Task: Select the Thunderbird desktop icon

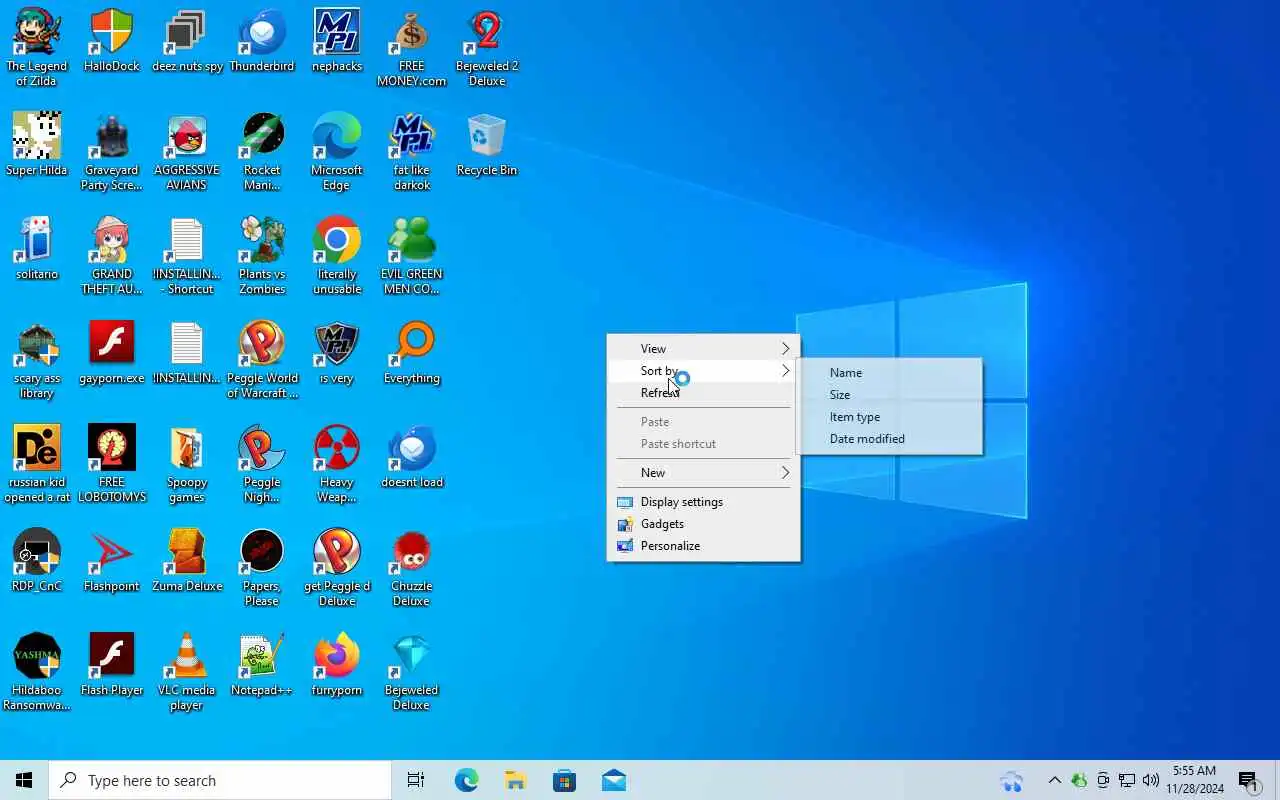Action: coord(262,40)
